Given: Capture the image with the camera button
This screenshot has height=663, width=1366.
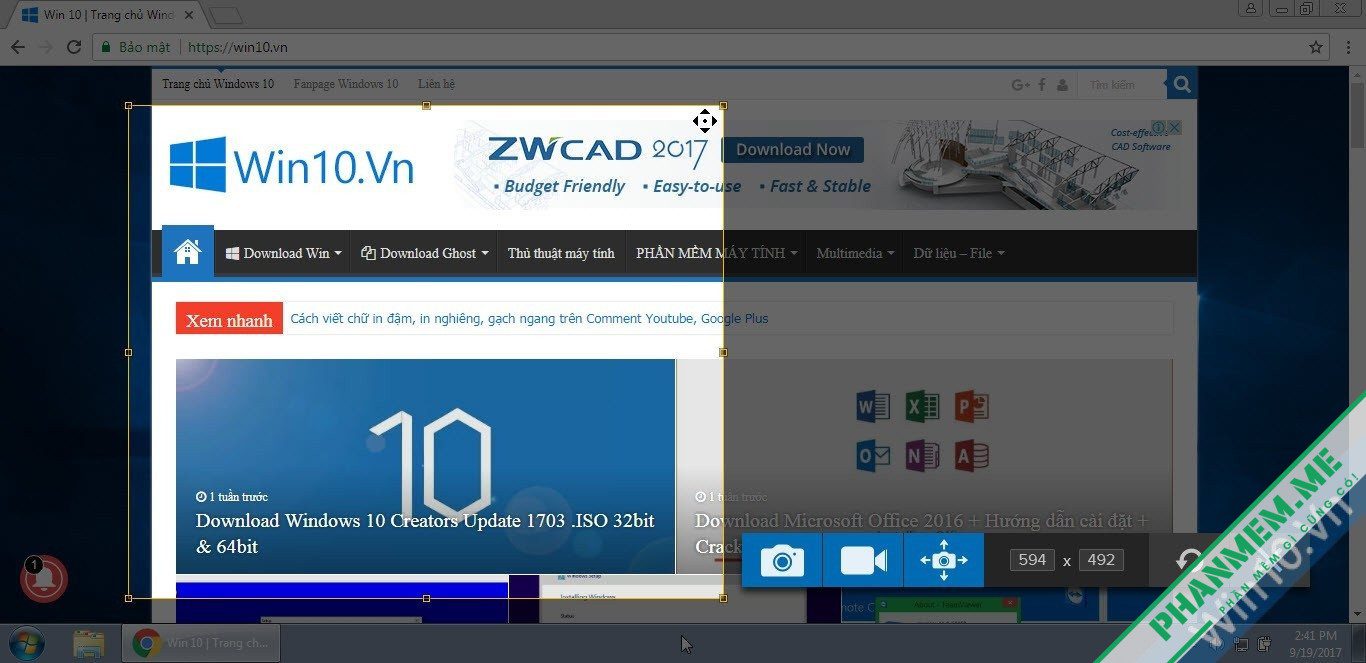Looking at the screenshot, I should (782, 560).
